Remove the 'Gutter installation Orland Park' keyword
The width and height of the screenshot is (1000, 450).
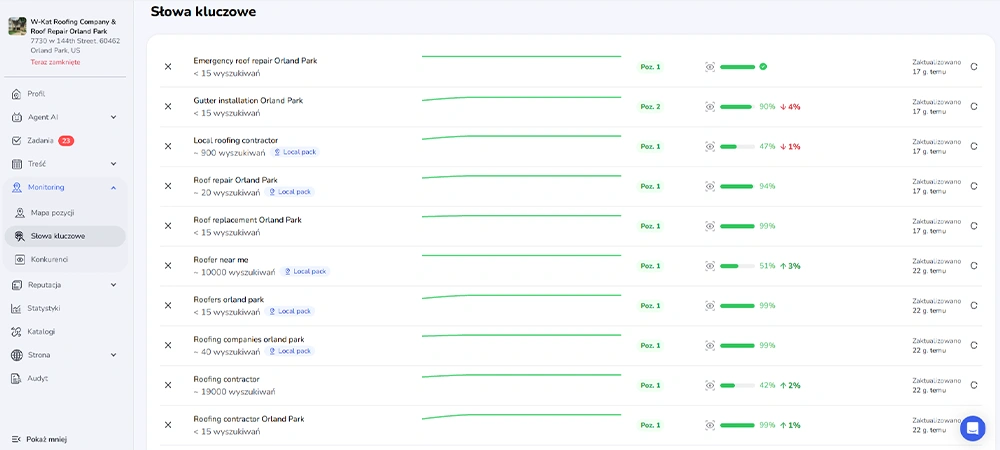point(168,107)
